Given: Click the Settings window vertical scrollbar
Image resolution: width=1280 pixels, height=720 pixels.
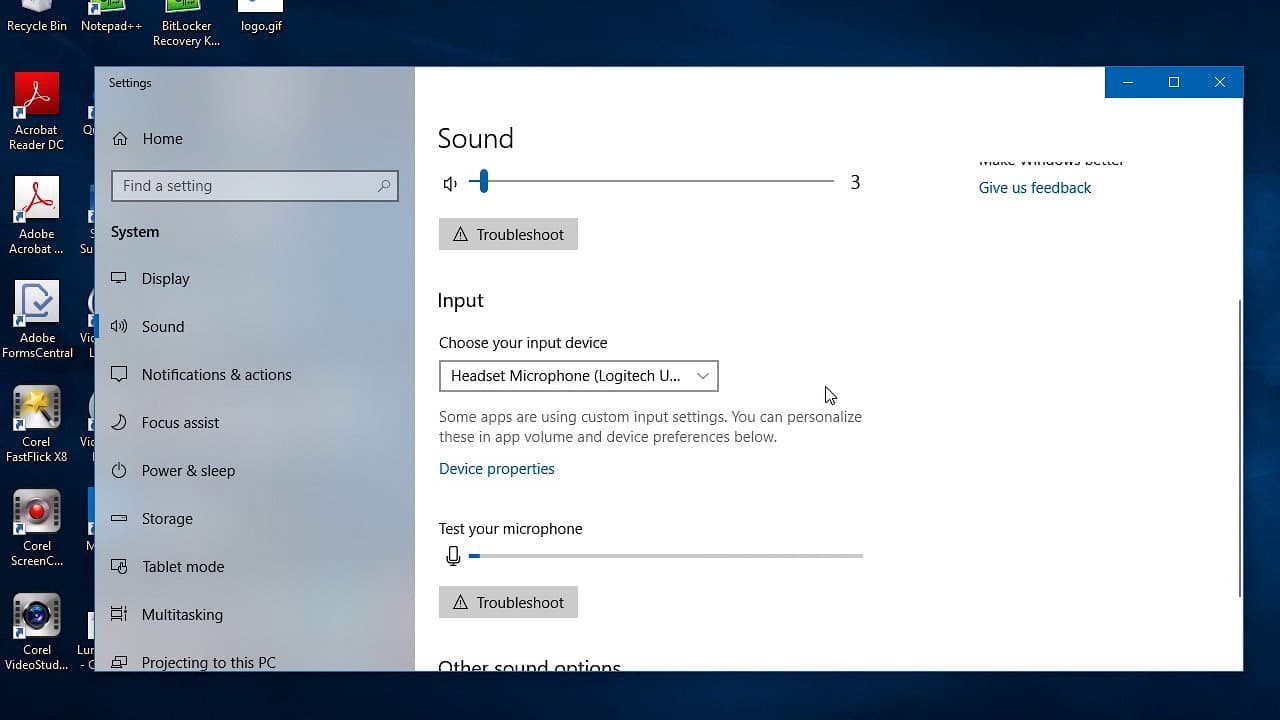Looking at the screenshot, I should coord(1239,448).
